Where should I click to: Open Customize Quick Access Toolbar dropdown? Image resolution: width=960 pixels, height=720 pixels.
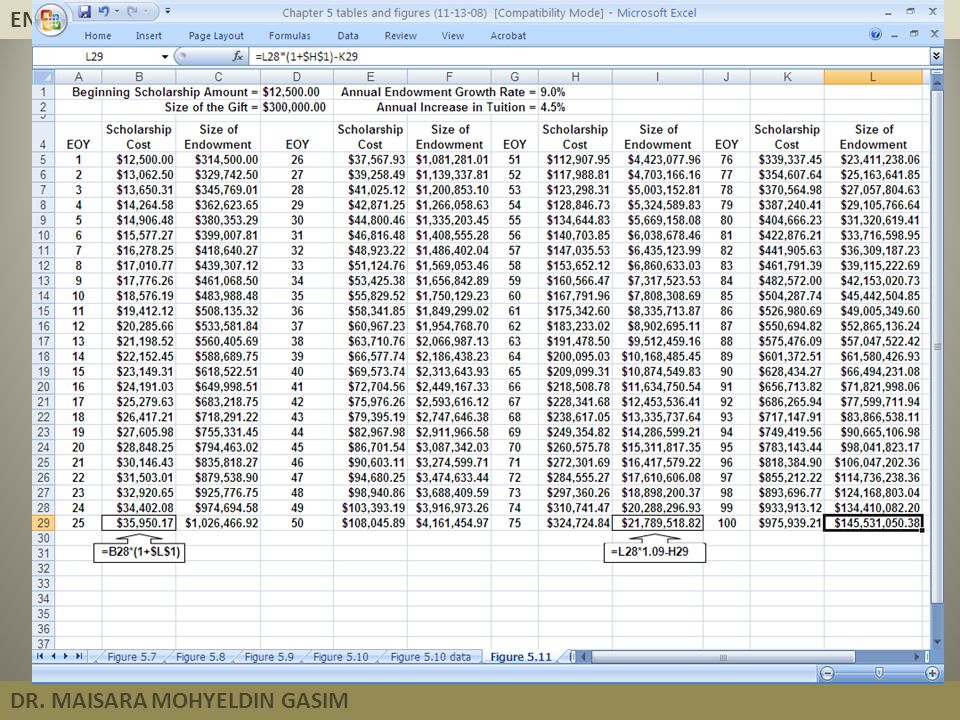168,12
